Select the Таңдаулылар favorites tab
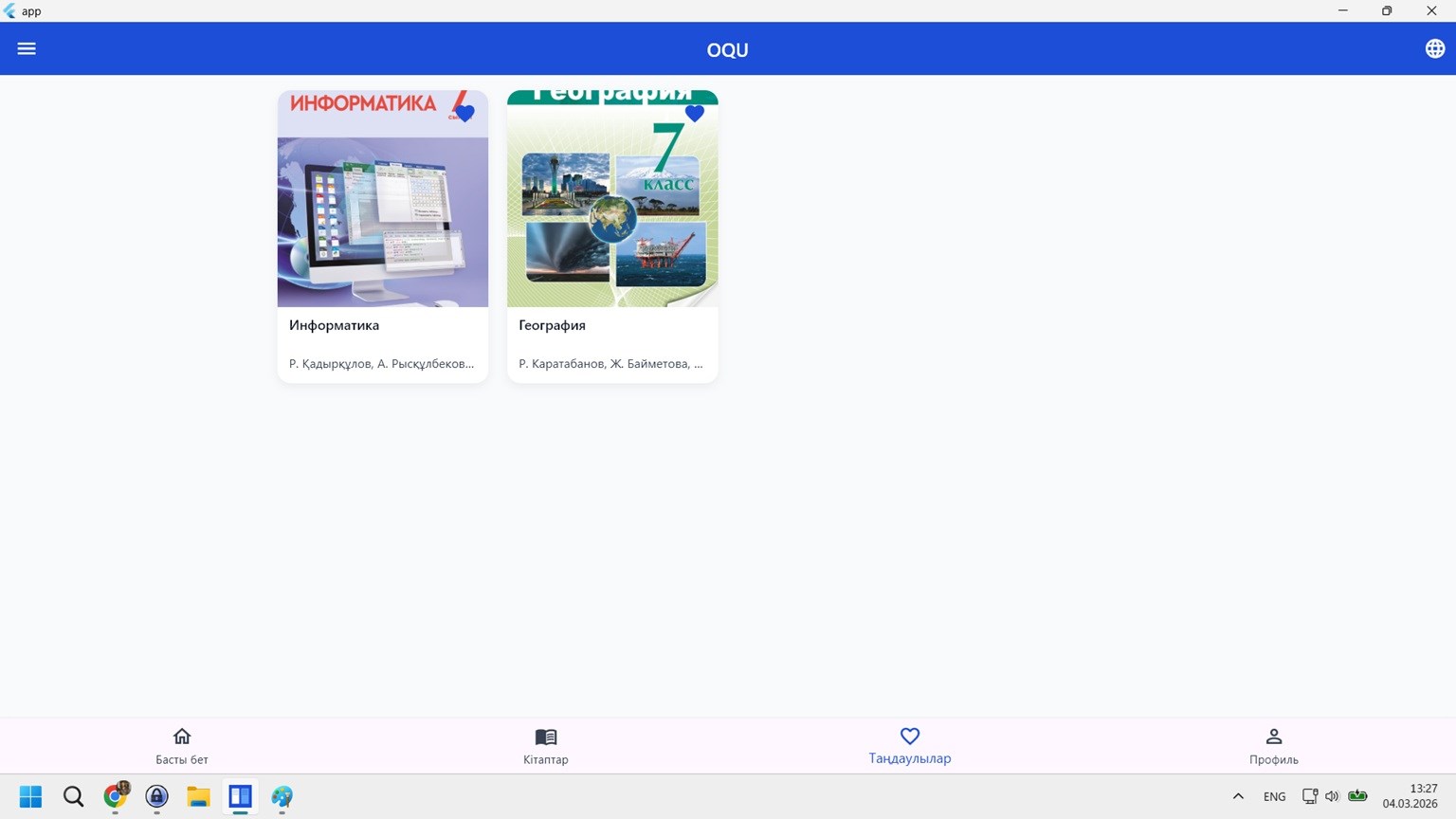Viewport: 1456px width, 819px height. pos(910,746)
